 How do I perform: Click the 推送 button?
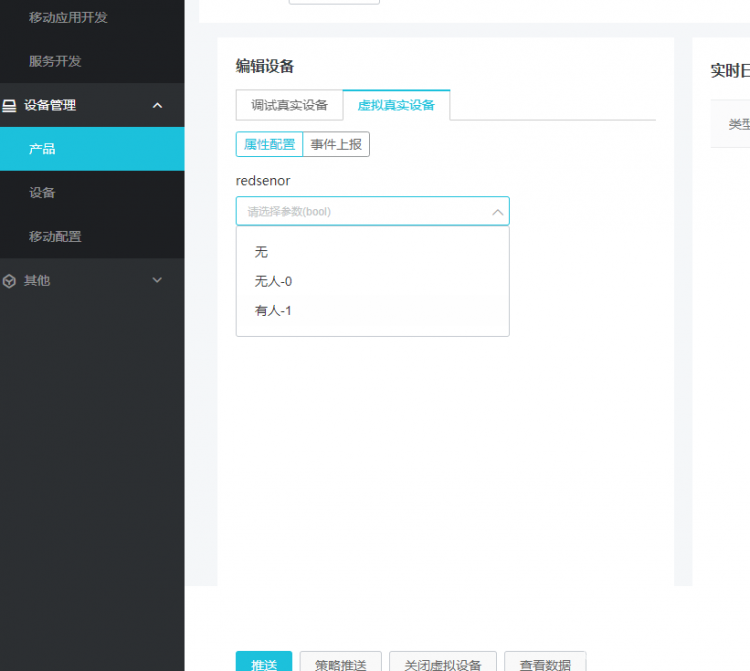pos(264,662)
